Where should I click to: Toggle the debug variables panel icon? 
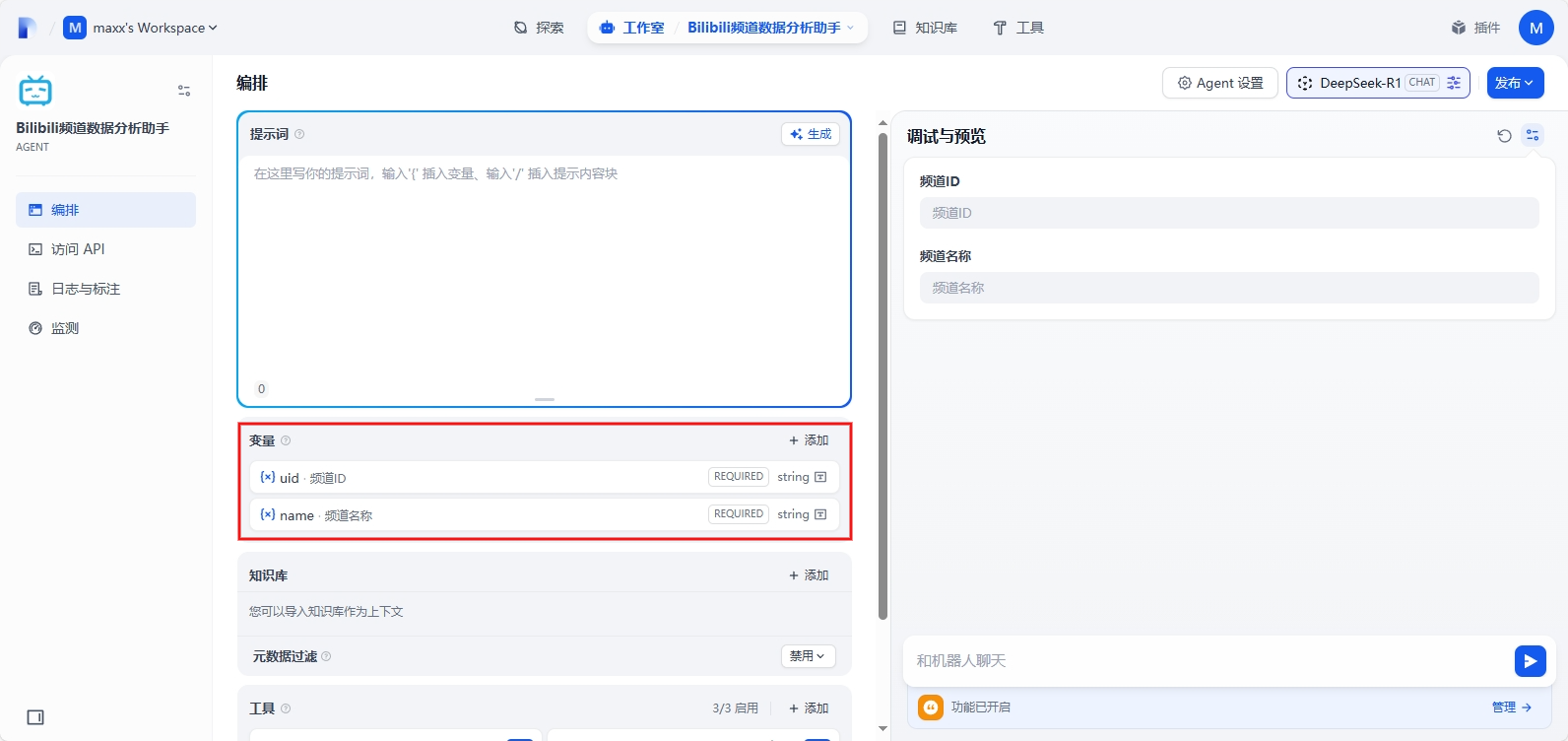[x=1533, y=135]
